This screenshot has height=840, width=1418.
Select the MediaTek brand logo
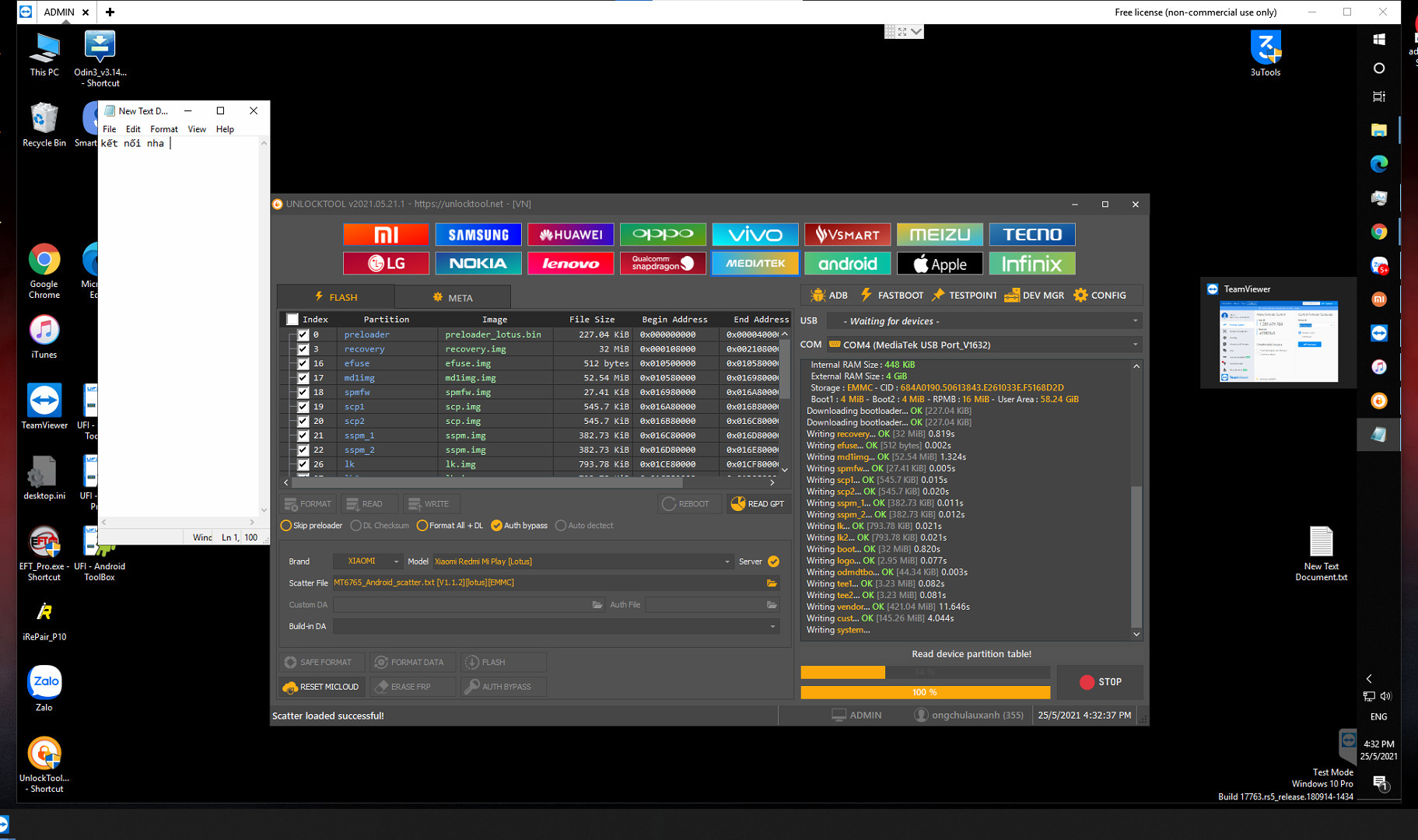click(755, 263)
